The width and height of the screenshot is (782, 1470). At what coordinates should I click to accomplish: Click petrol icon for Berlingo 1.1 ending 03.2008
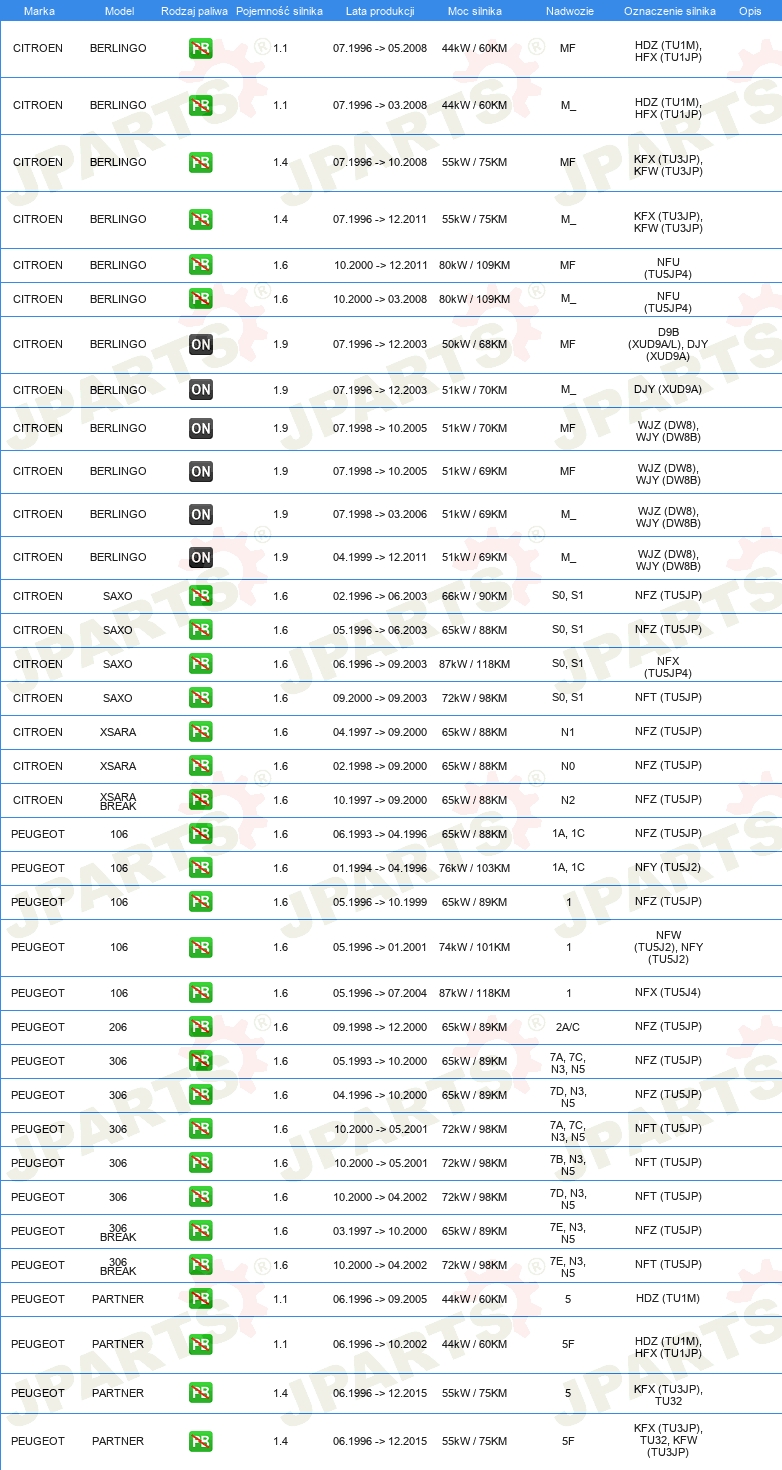point(201,105)
